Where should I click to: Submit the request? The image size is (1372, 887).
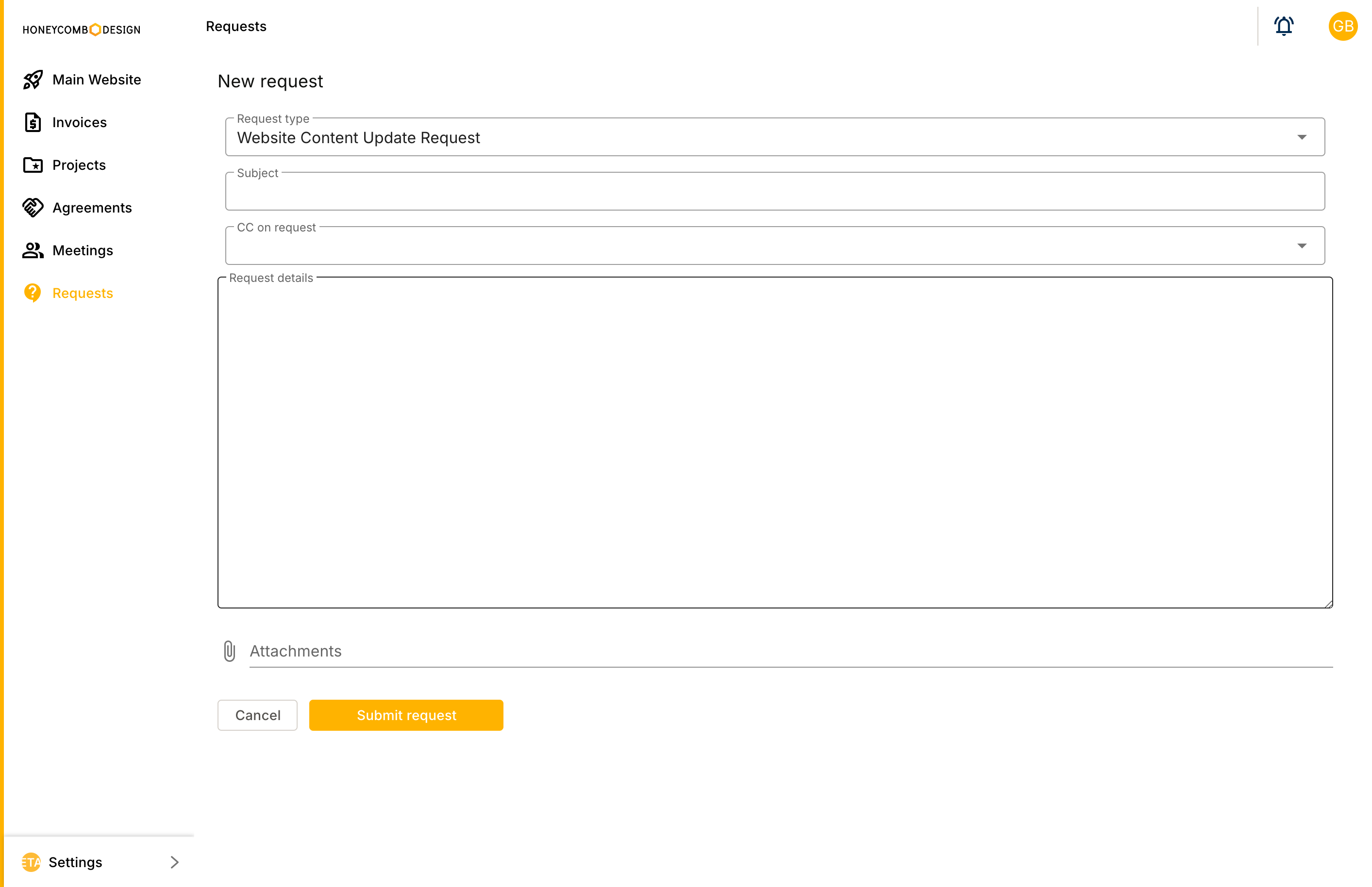[406, 715]
